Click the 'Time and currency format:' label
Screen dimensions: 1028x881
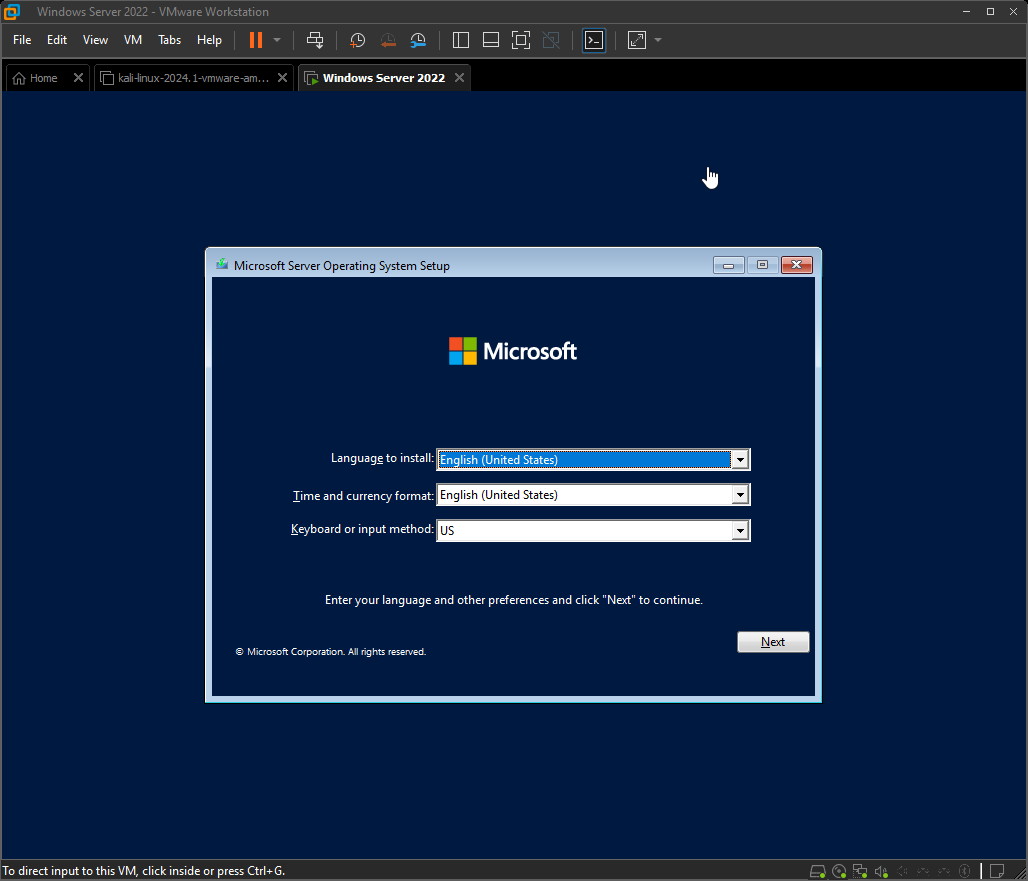point(363,496)
